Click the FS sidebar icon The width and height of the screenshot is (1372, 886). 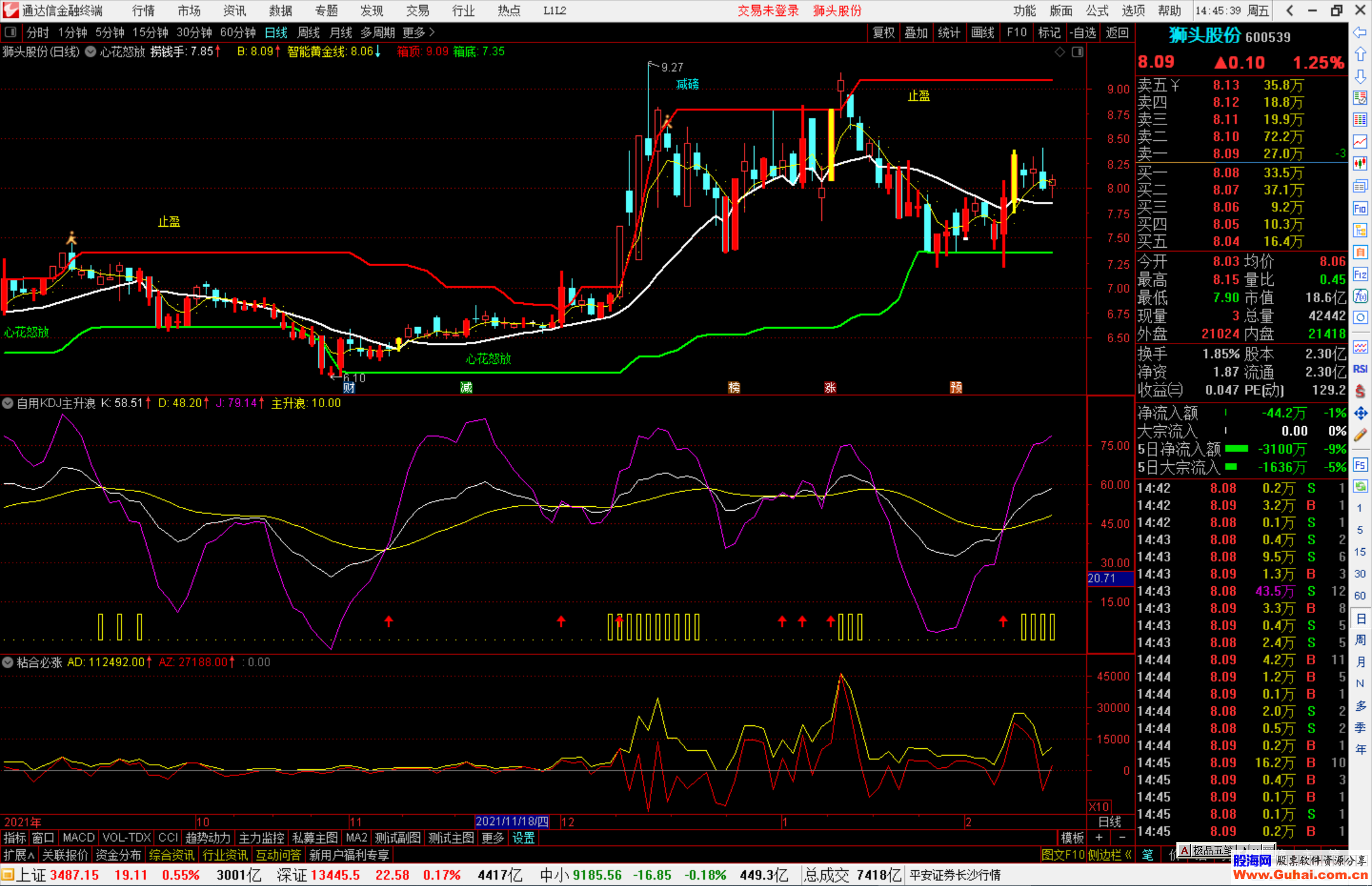[1360, 465]
